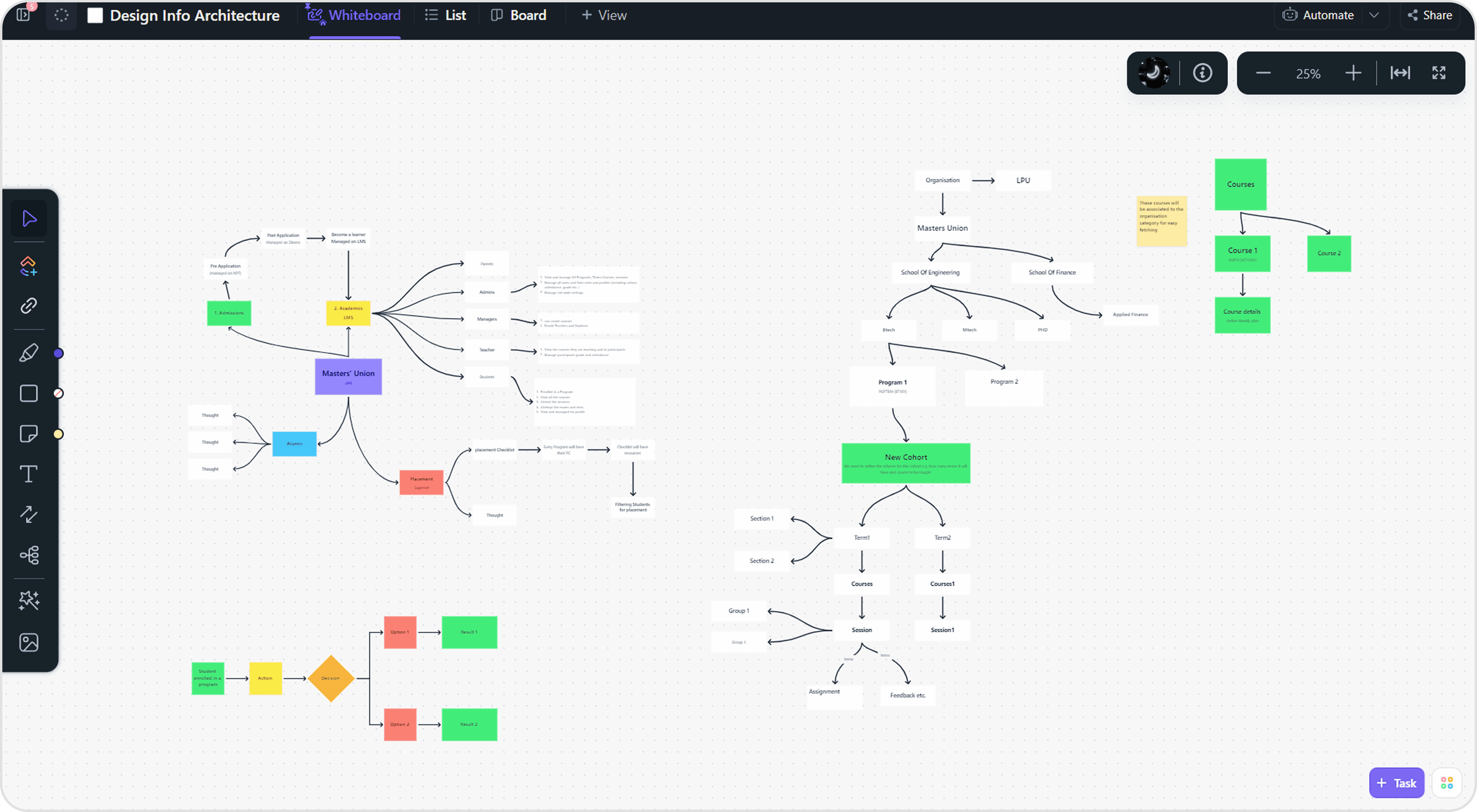Image resolution: width=1477 pixels, height=812 pixels.
Task: Select the cursor selection tool
Action: [x=29, y=218]
